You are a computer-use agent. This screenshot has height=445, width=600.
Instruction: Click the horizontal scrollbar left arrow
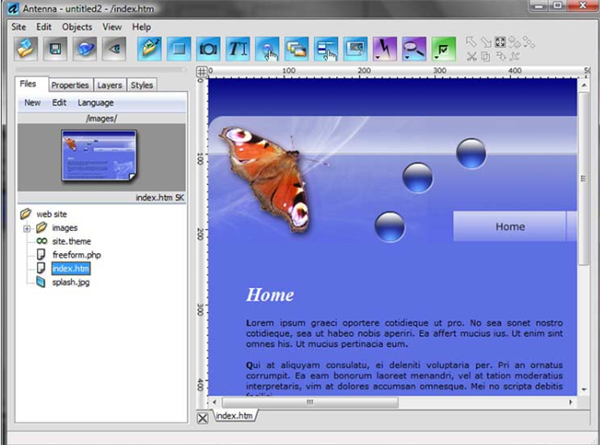click(x=214, y=402)
